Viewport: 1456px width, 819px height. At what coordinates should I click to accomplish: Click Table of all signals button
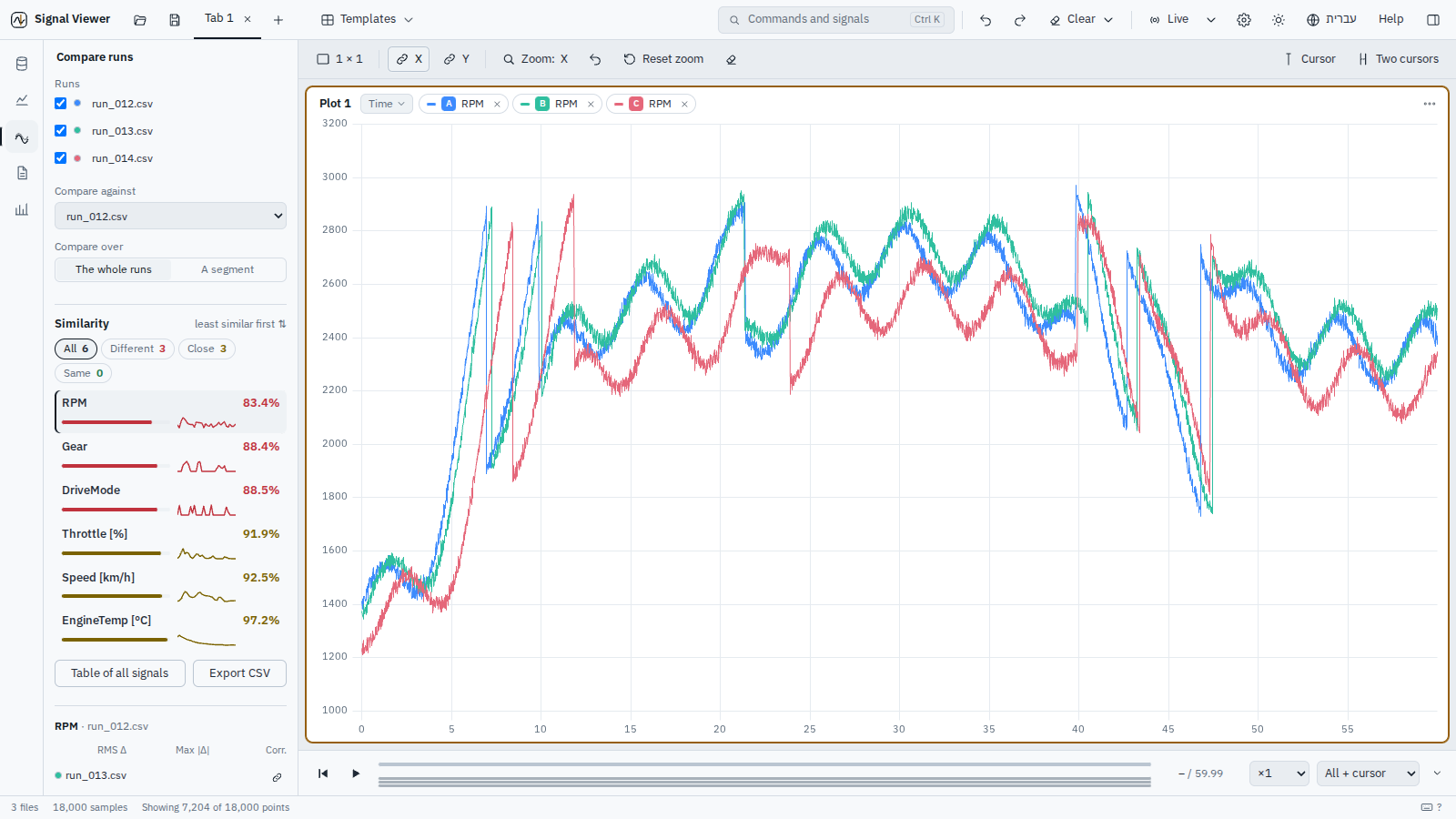pyautogui.click(x=120, y=673)
